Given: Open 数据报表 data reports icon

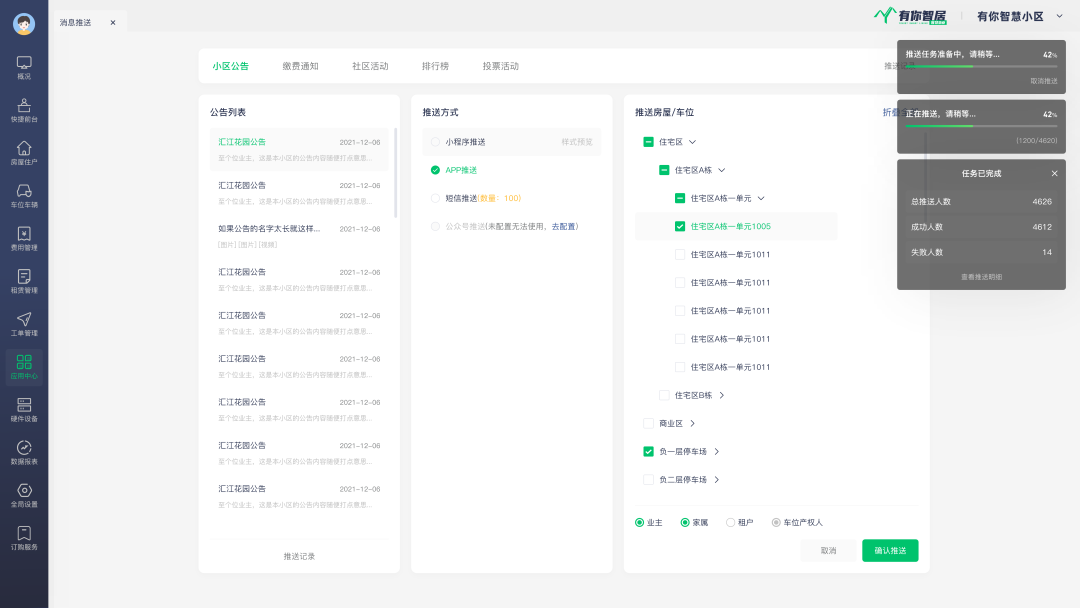Looking at the screenshot, I should click(x=24, y=452).
